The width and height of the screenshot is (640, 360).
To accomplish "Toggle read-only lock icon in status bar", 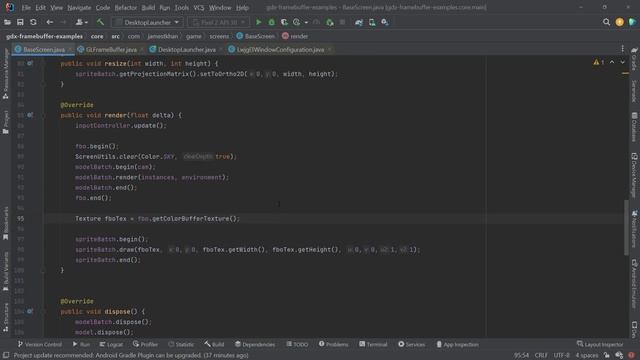I will pyautogui.click(x=607, y=355).
